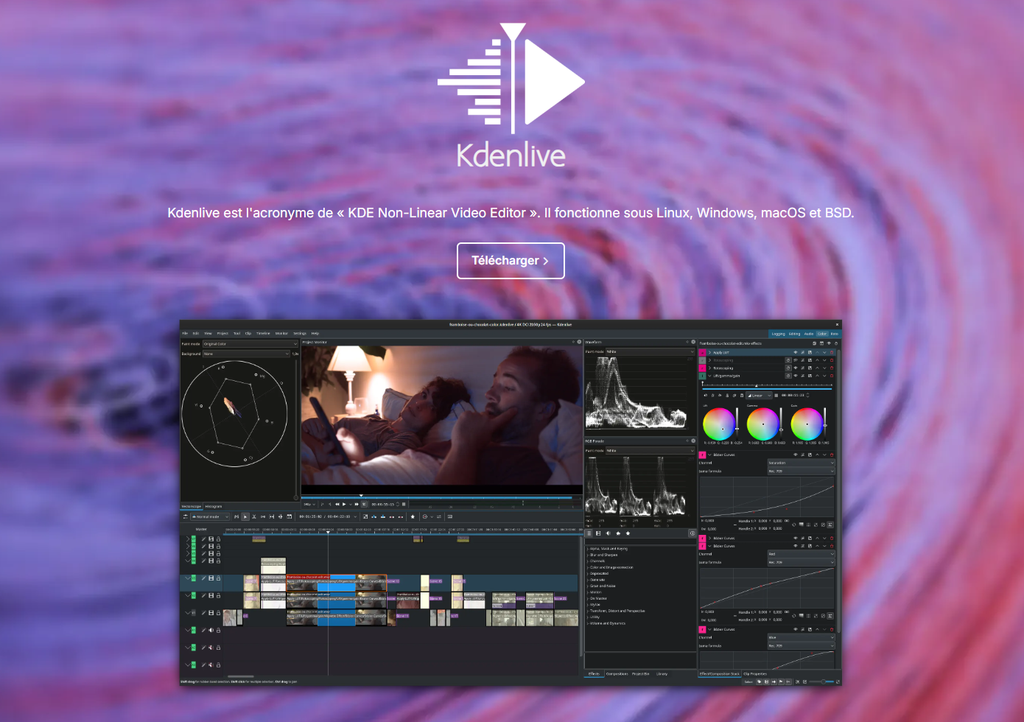Move Lift/gamma/gain effect up with arrow
Screen dimensions: 1024x722
pyautogui.click(x=817, y=375)
